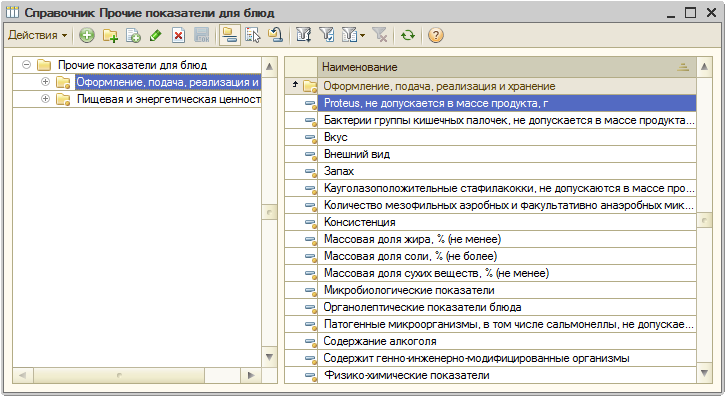Open the filter history dropdown arrow
Viewport: 725px width, 396px height.
[x=362, y=36]
